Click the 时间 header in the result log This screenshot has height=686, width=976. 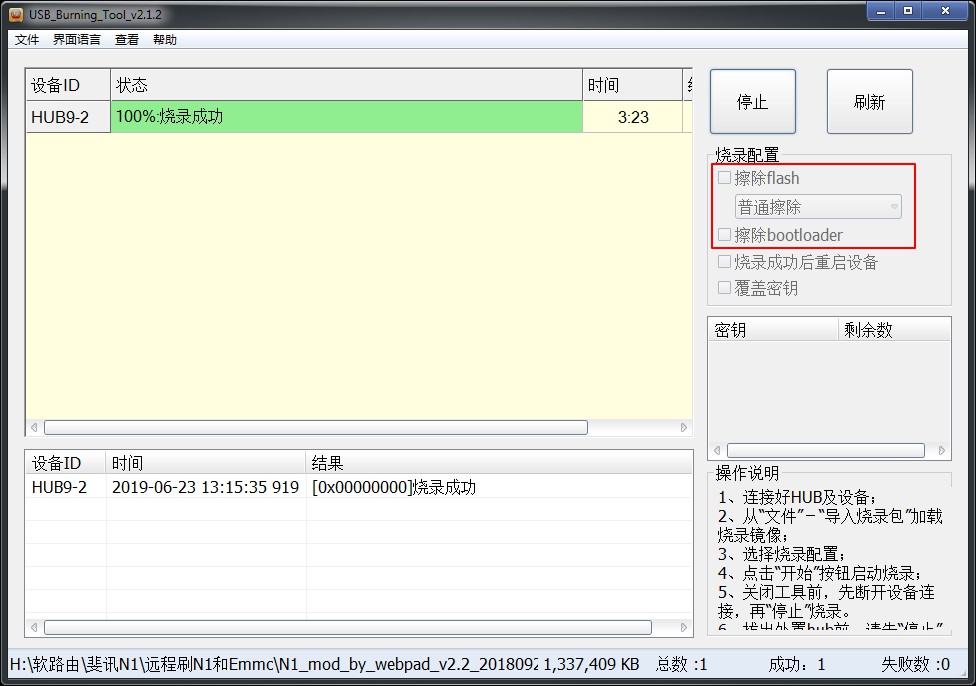coord(206,463)
